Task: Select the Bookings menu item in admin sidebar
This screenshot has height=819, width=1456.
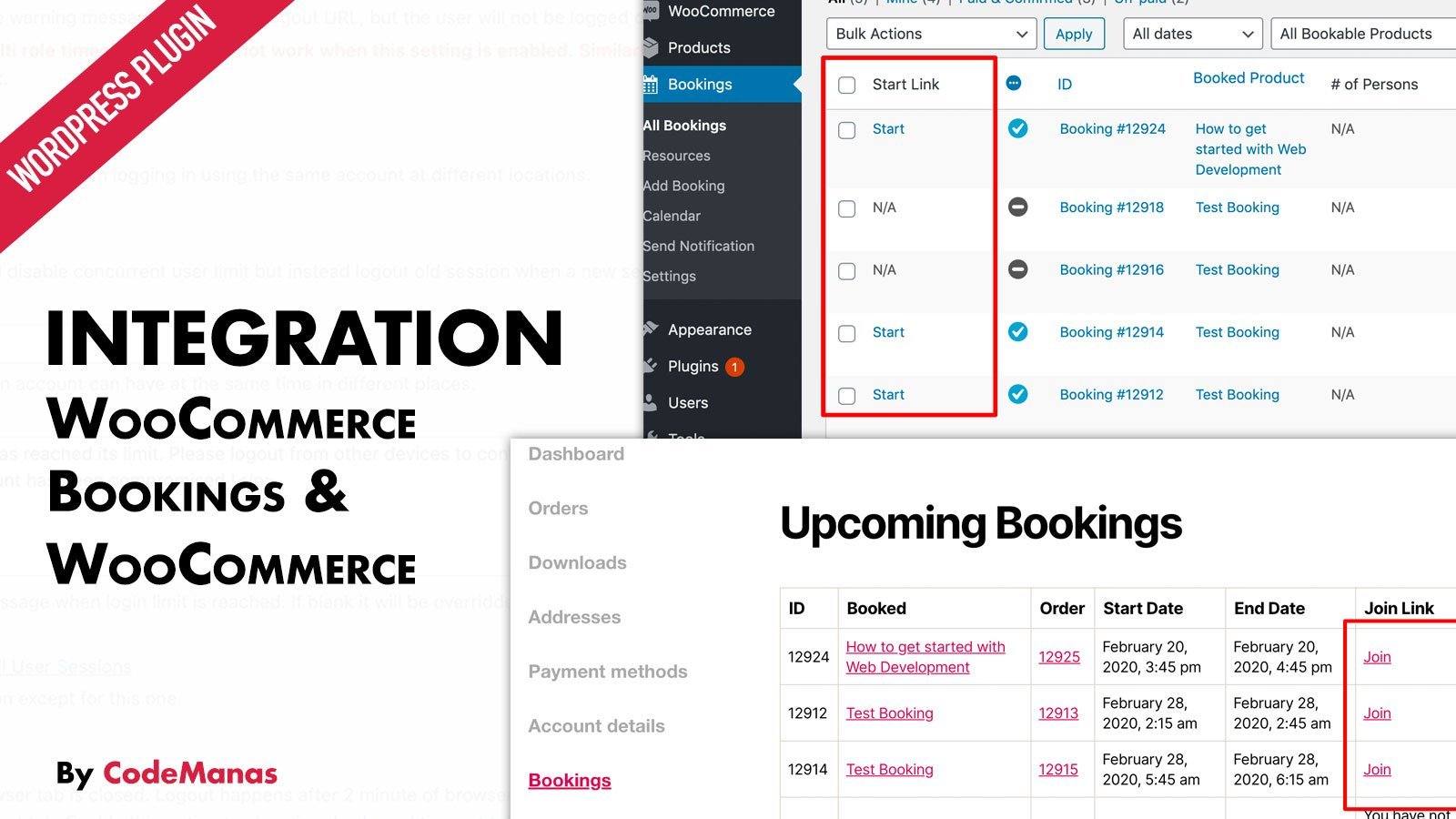Action: (722, 84)
